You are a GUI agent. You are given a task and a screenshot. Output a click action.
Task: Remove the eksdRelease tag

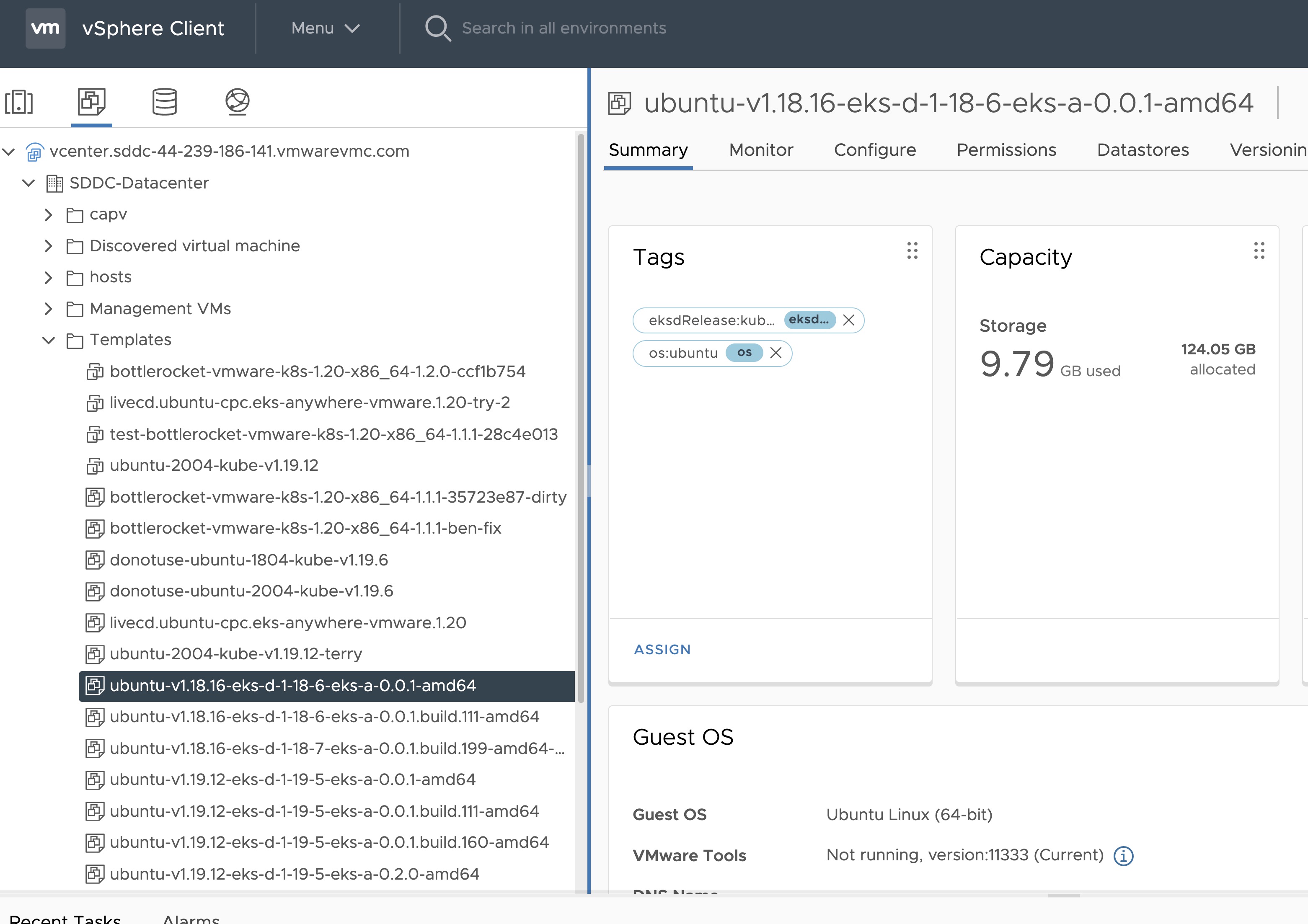pyautogui.click(x=848, y=320)
